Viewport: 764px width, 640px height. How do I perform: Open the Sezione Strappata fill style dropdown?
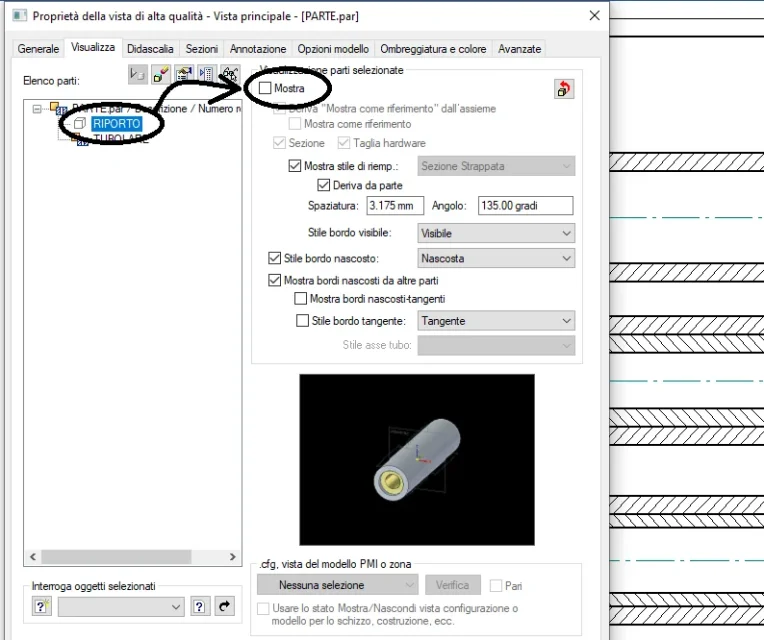(496, 166)
